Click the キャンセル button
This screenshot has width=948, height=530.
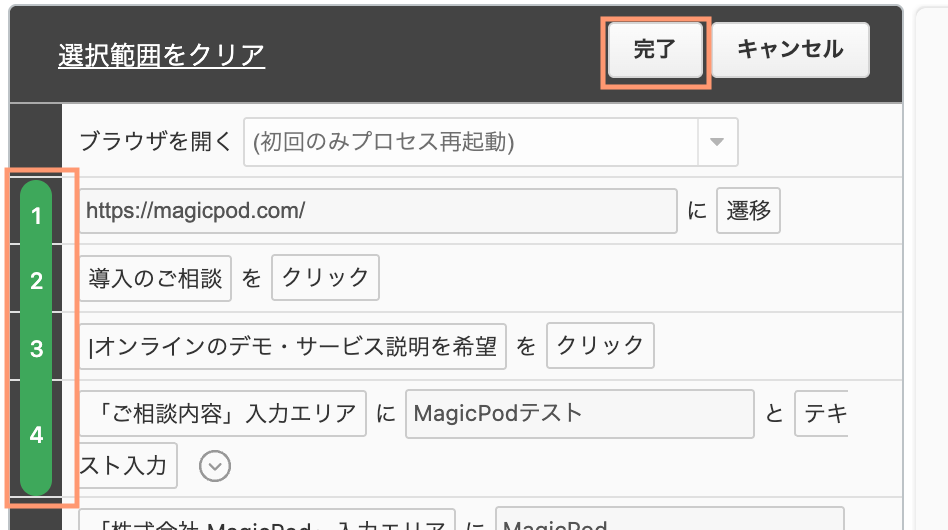coord(790,50)
